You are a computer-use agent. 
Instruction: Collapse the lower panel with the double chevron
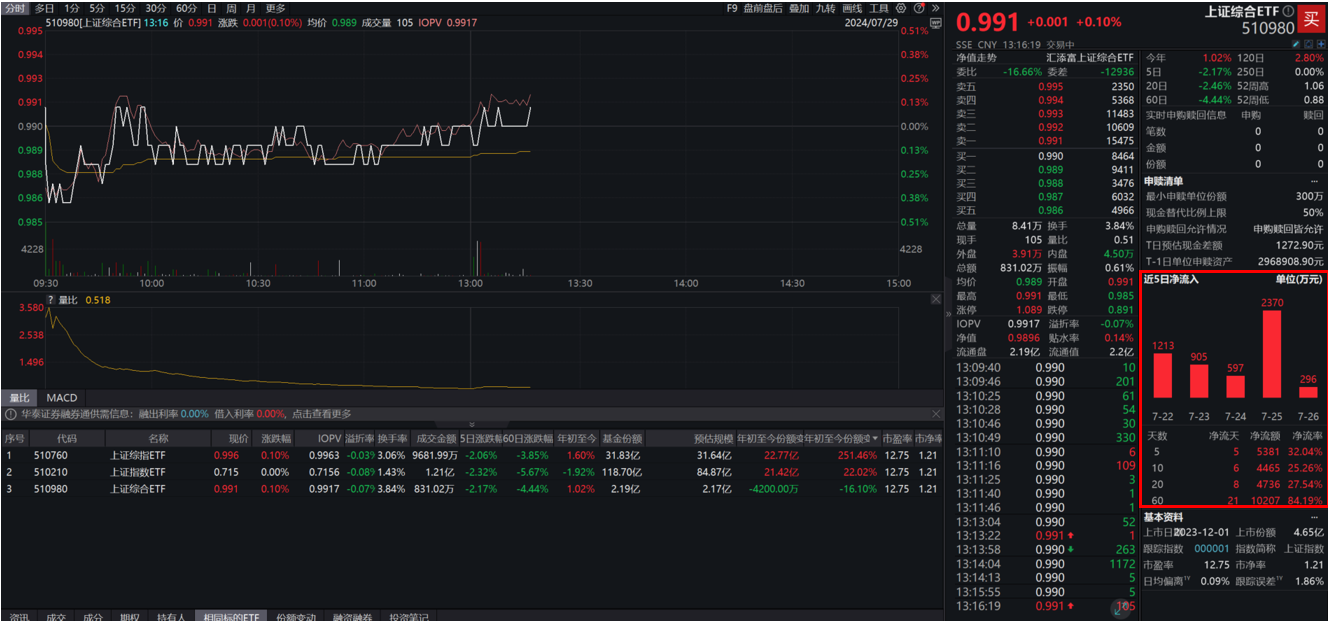click(472, 424)
